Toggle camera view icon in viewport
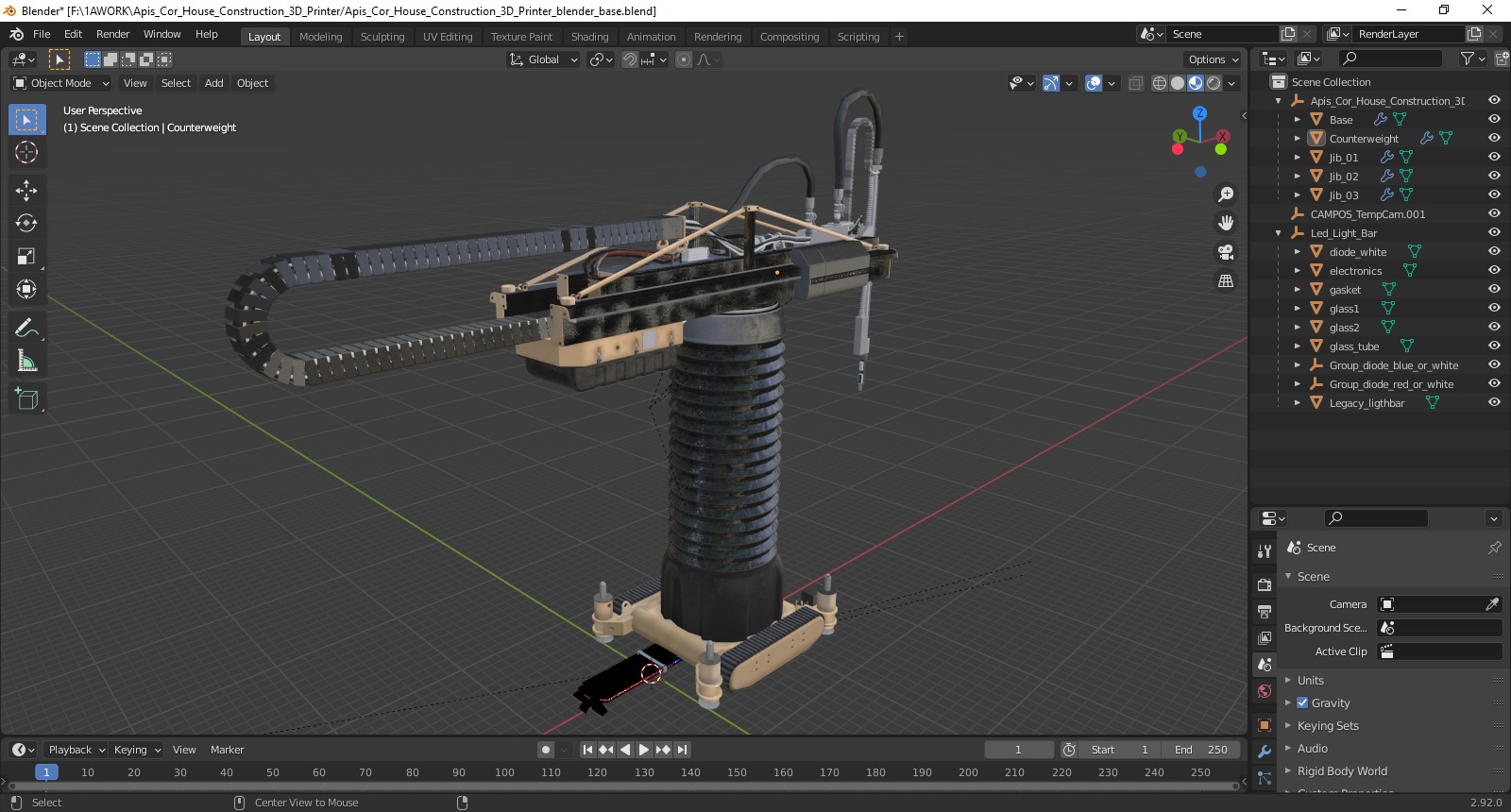Viewport: 1511px width, 812px height. 1226,252
